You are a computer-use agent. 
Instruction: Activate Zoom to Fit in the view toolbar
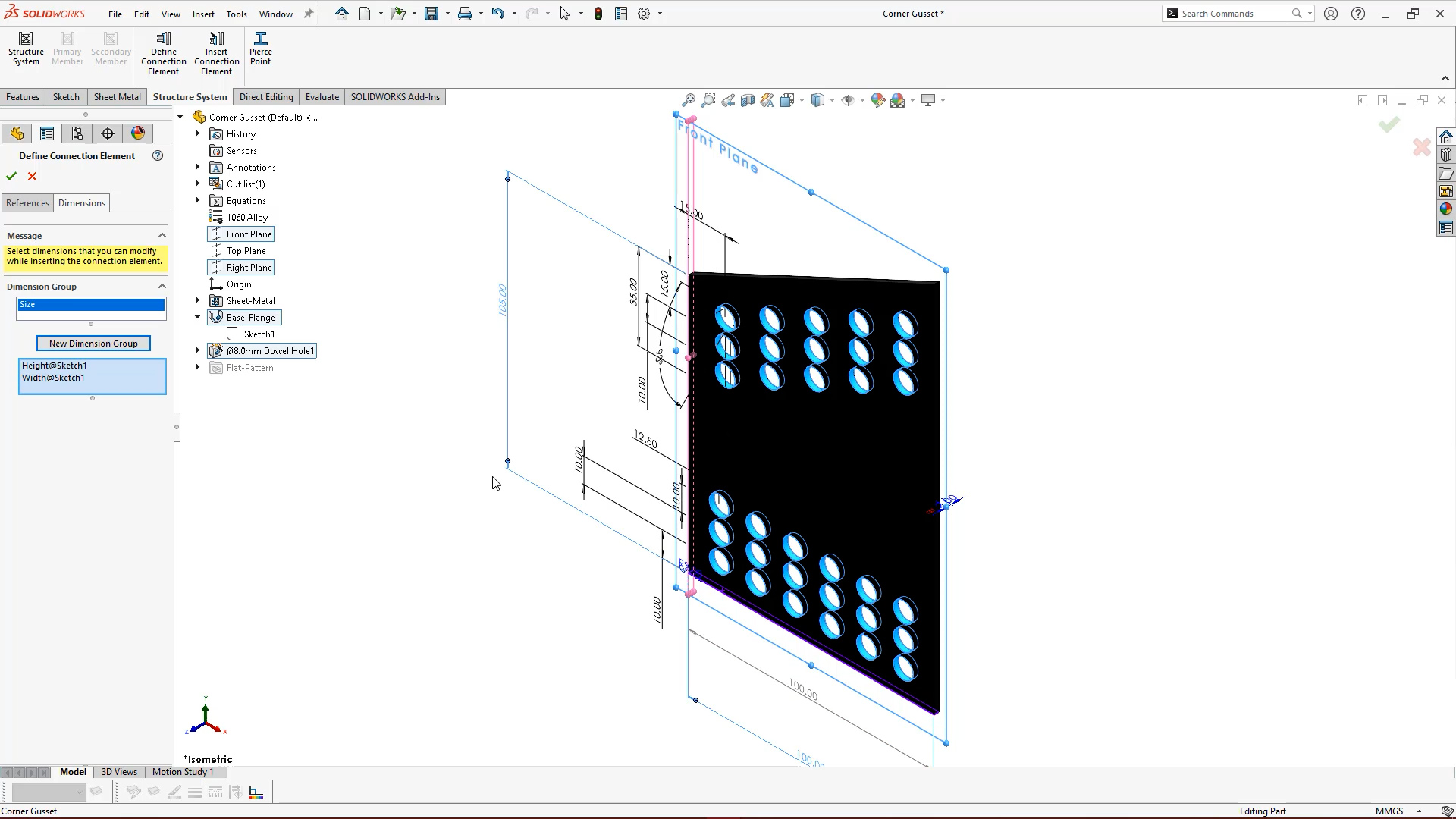[x=689, y=99]
